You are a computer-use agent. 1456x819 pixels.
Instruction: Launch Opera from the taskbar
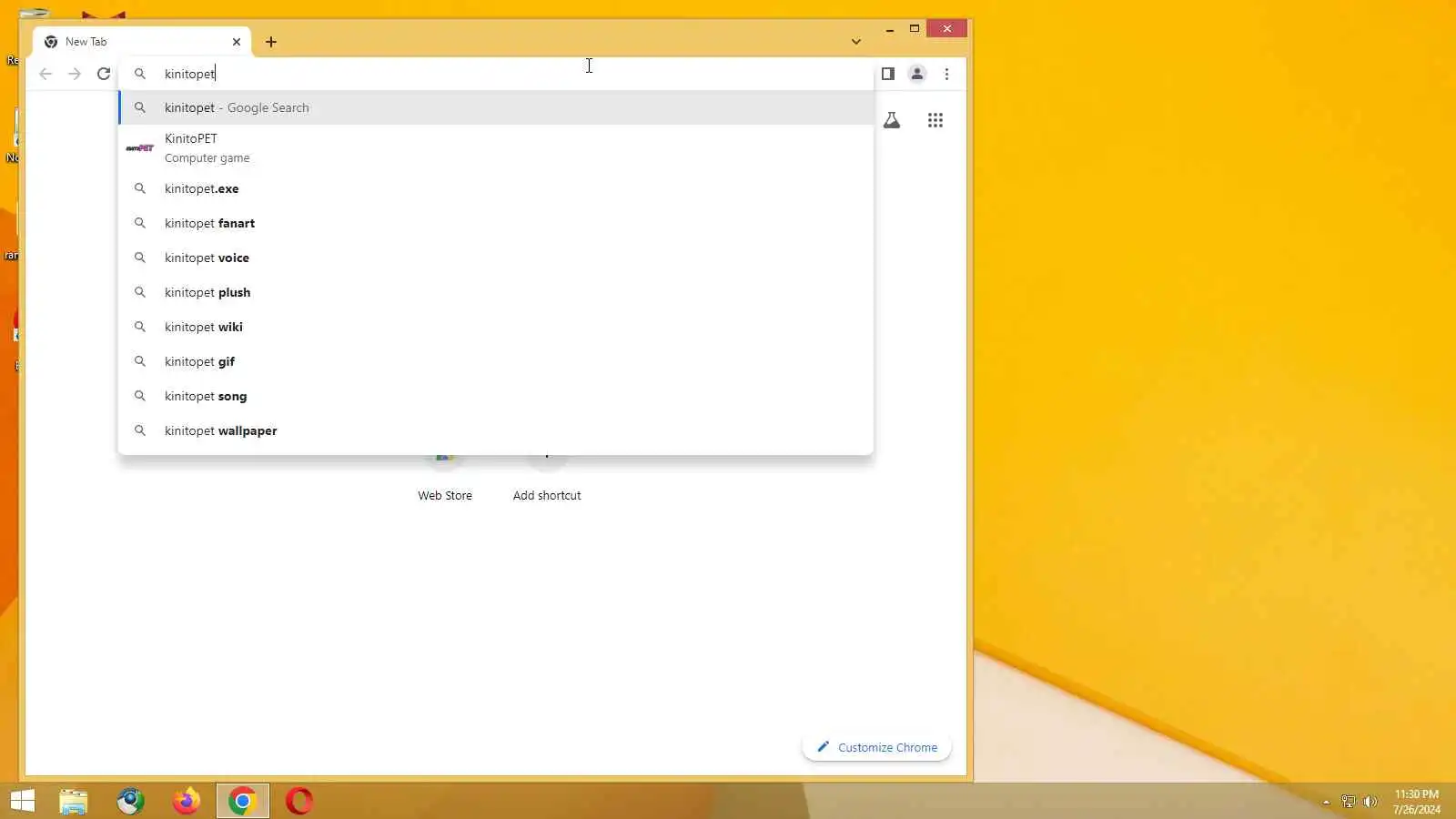pos(299,801)
